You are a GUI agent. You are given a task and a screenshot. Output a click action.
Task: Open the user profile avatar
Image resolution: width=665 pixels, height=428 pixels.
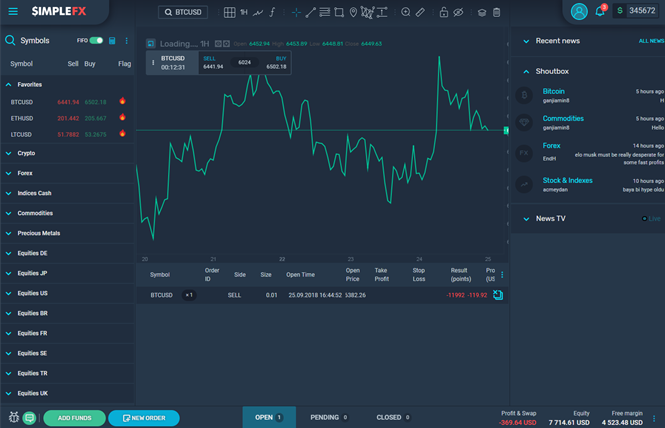click(579, 12)
